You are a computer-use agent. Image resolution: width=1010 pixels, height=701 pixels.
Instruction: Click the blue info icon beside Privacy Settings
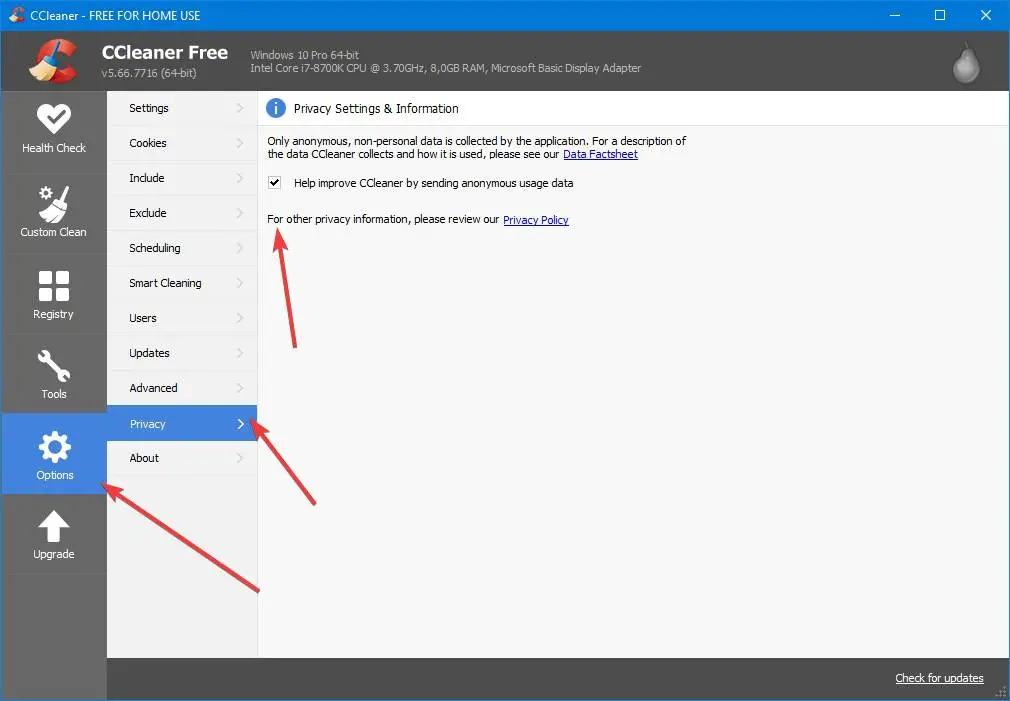(x=276, y=108)
